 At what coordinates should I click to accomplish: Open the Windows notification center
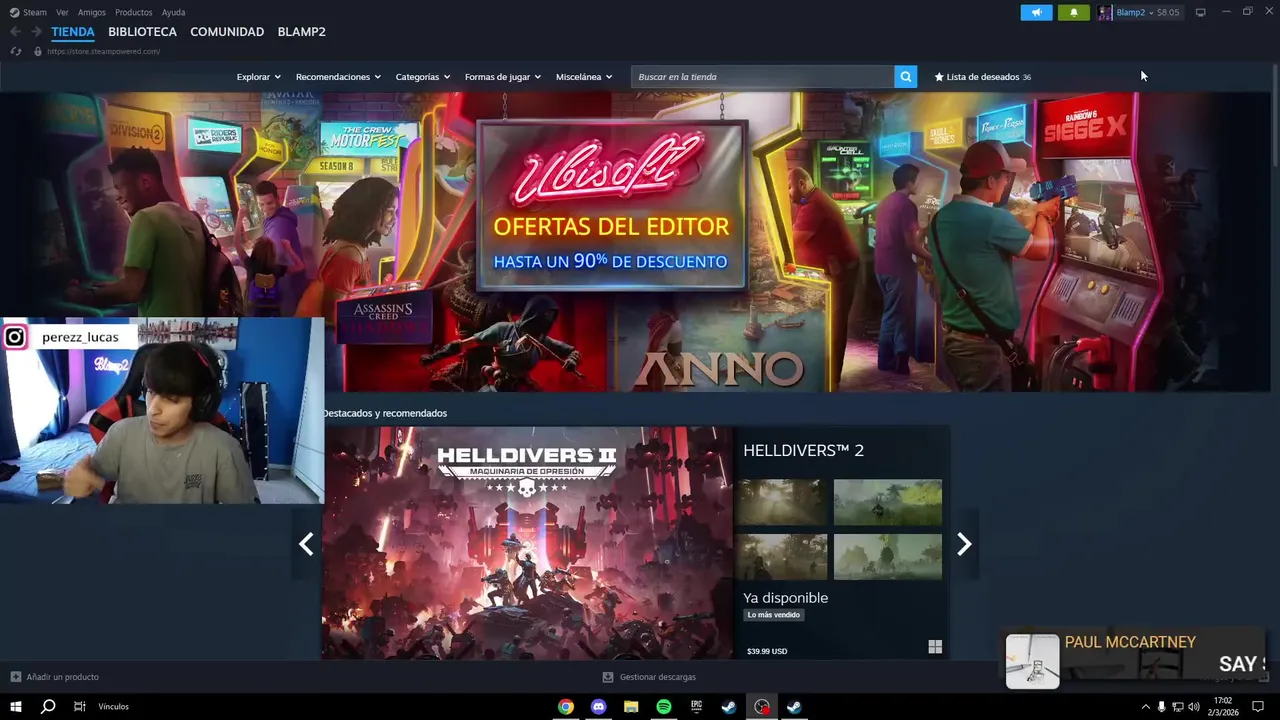click(x=1258, y=707)
